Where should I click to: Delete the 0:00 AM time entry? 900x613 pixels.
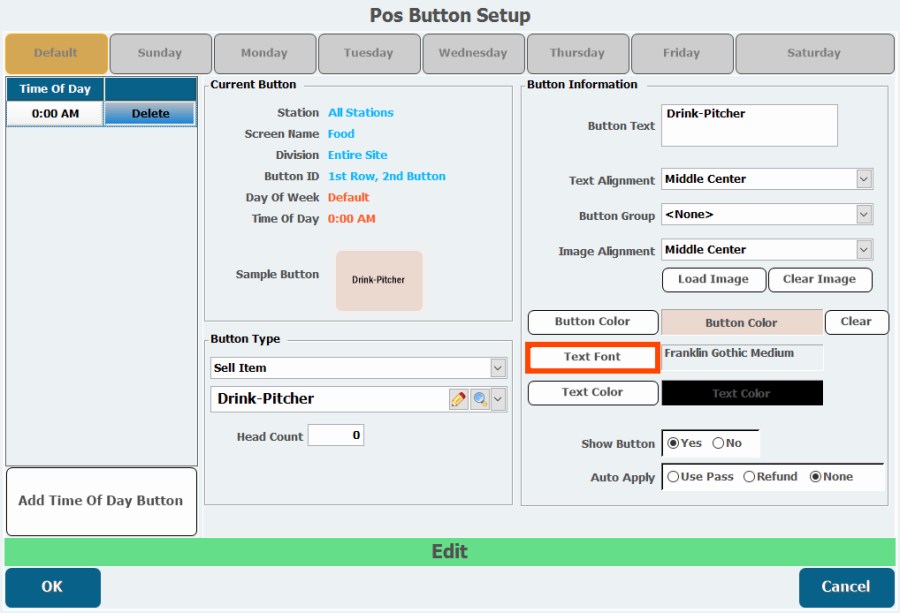coord(150,114)
